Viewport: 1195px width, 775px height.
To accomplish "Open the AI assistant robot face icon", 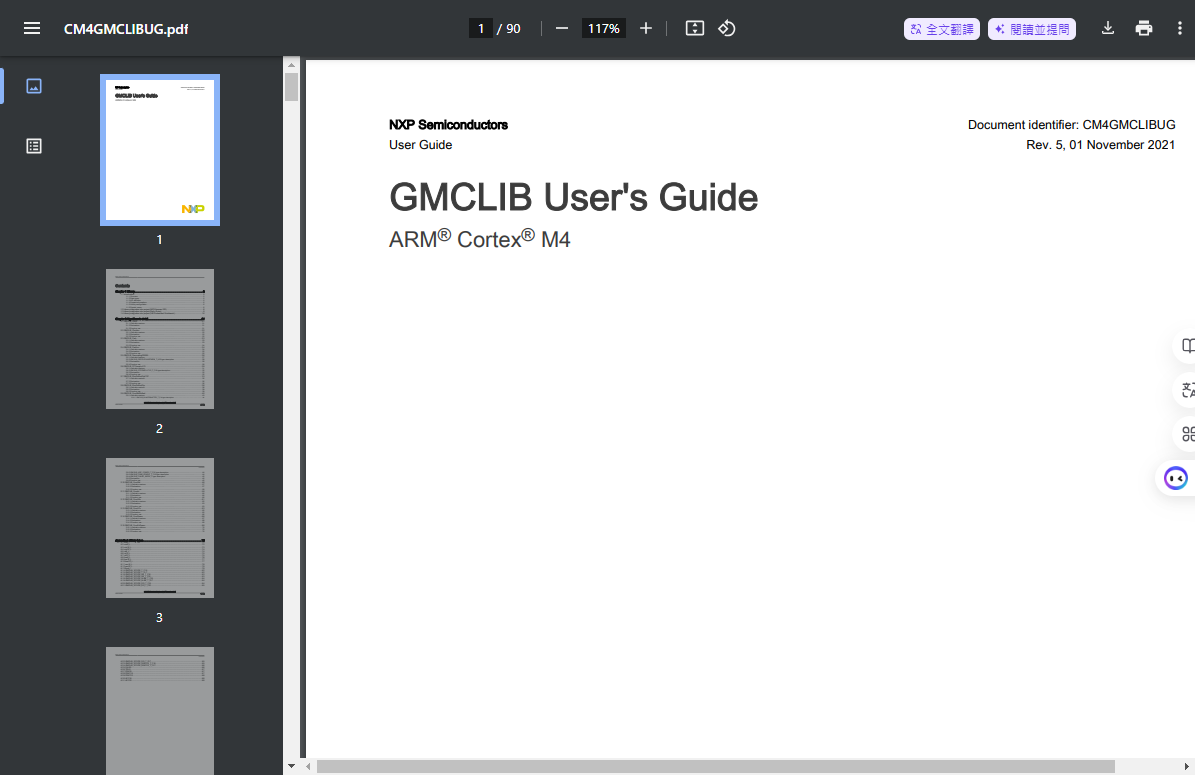I will [x=1176, y=479].
